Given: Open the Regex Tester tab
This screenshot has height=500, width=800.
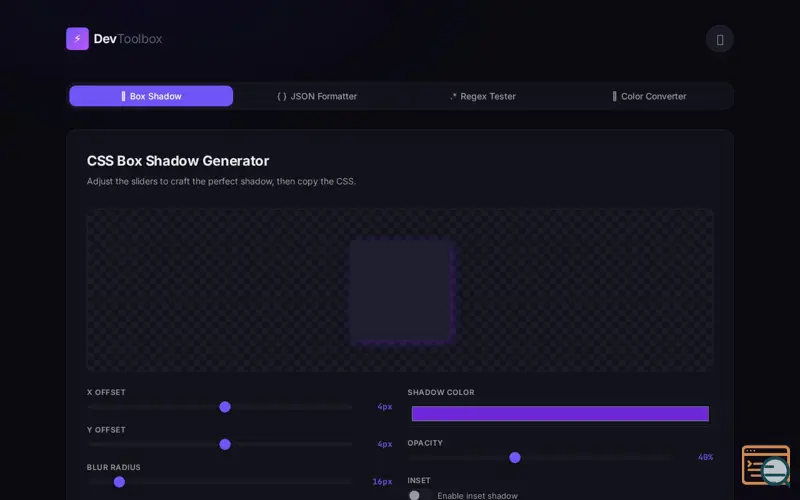Looking at the screenshot, I should click(483, 96).
